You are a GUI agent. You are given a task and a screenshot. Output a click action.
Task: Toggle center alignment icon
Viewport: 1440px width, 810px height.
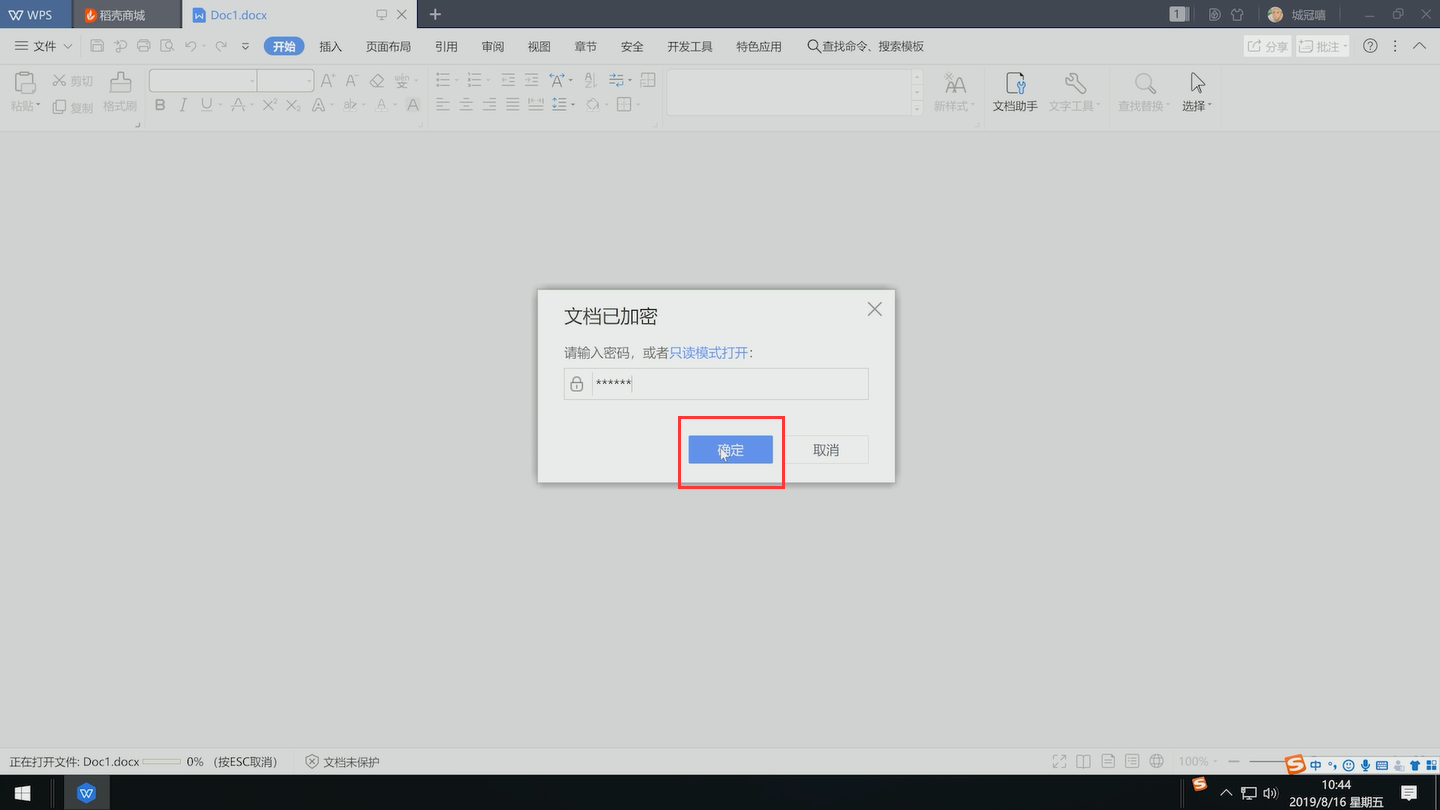pos(466,105)
